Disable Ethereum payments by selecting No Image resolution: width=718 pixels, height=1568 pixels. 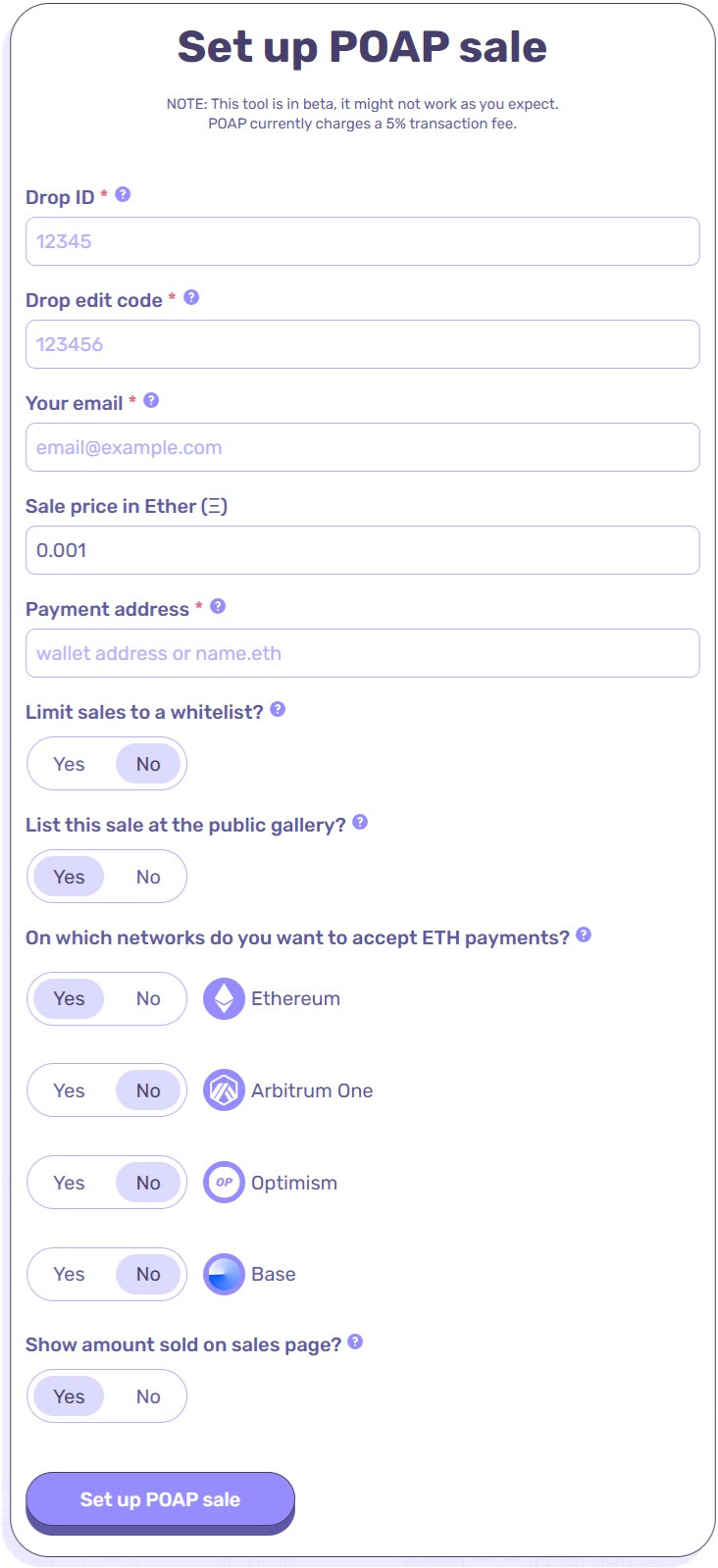(148, 998)
